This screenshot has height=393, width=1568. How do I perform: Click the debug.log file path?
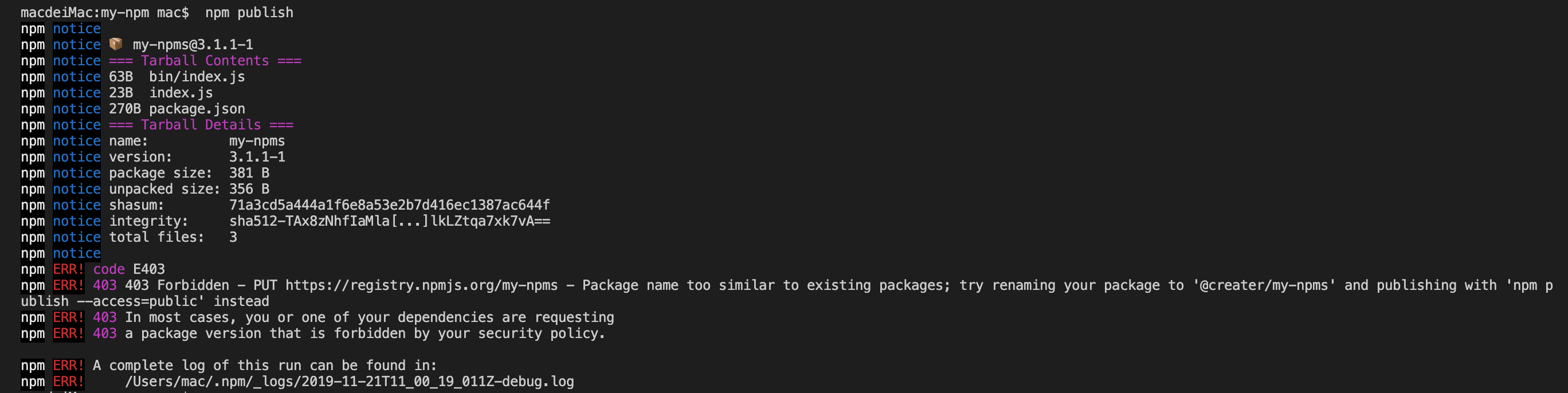350,382
